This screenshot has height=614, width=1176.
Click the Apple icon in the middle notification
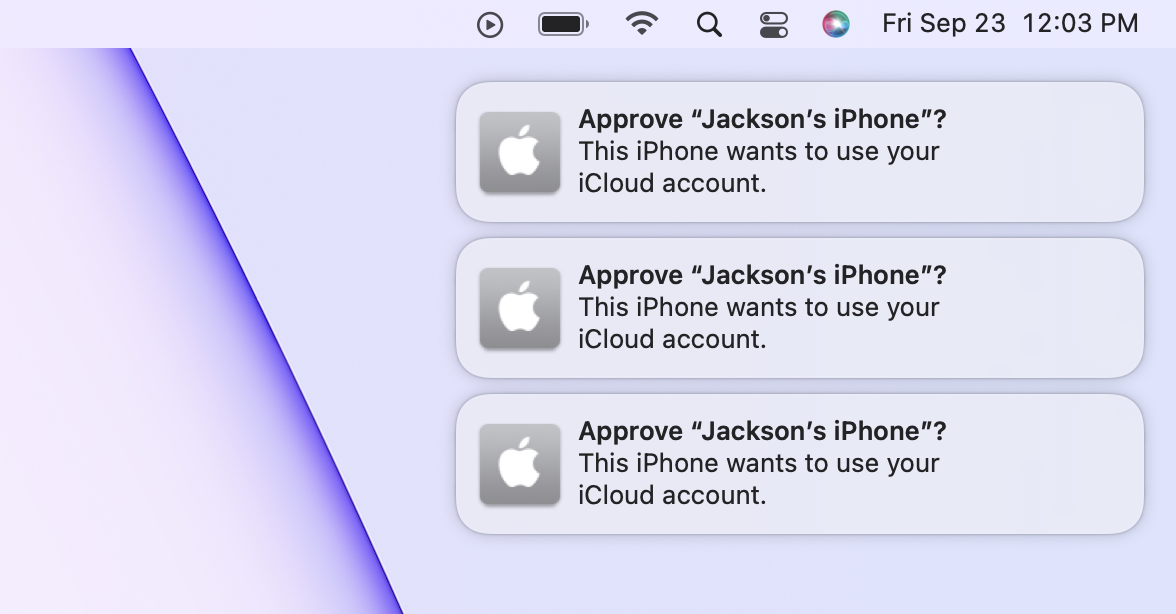(520, 308)
